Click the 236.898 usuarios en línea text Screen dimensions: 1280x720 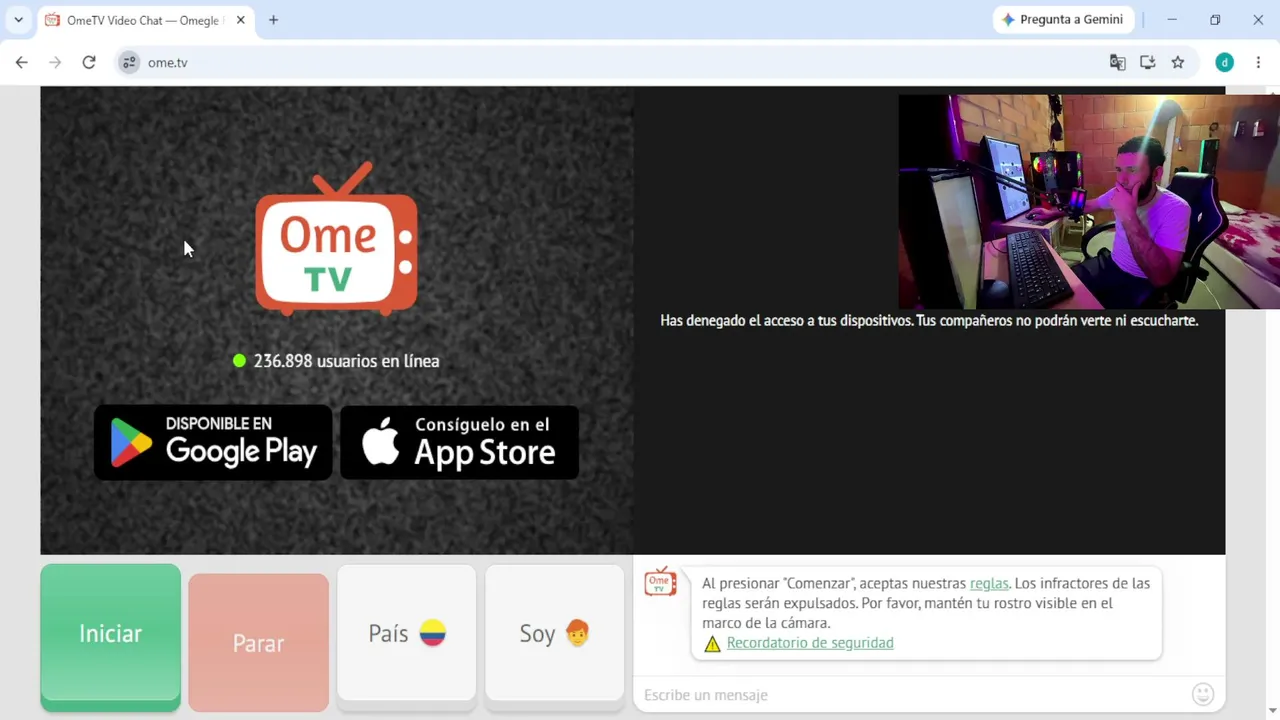(x=346, y=361)
